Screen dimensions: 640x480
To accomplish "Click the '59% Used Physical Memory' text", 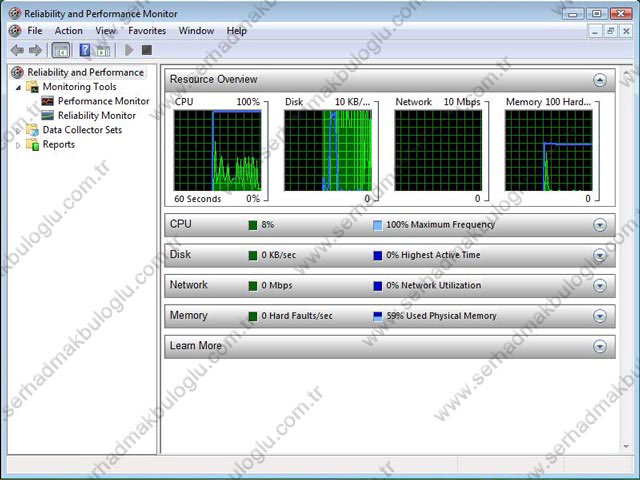I will [442, 316].
